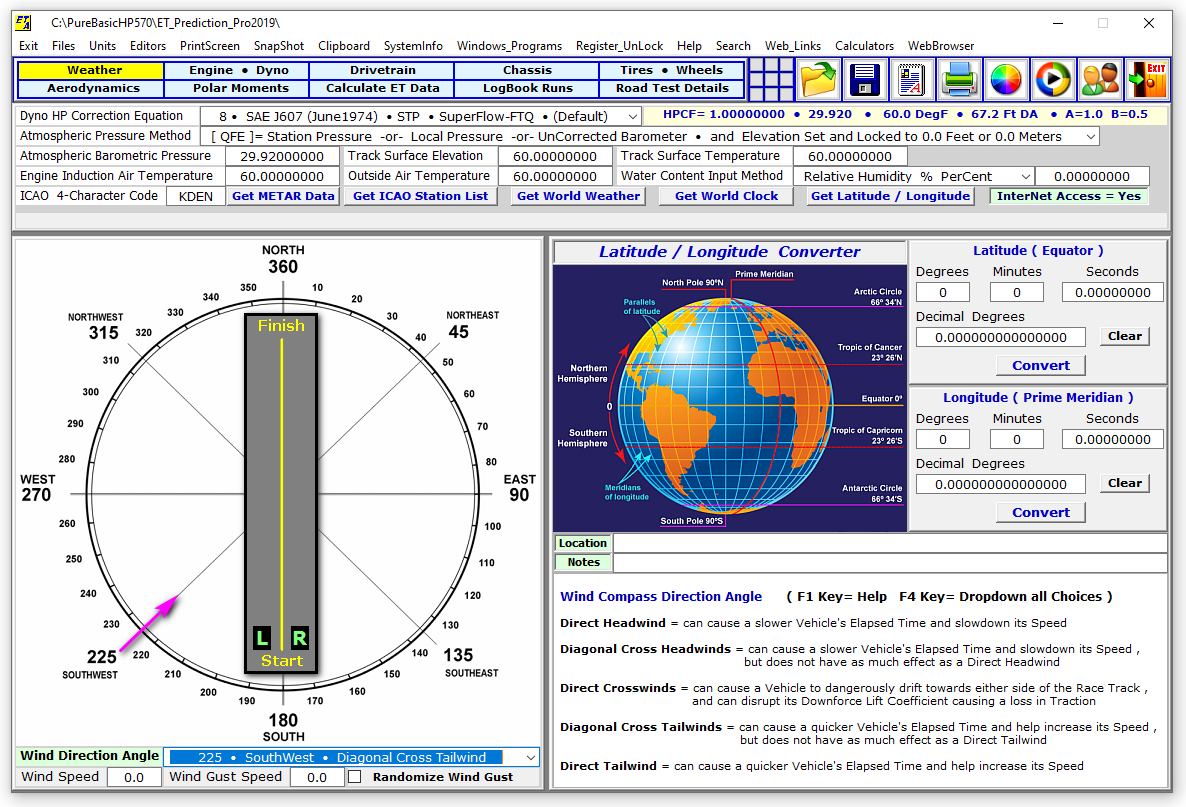Viewport: 1186px width, 807px height.
Task: Open the SystemInfo menu
Action: pos(413,45)
